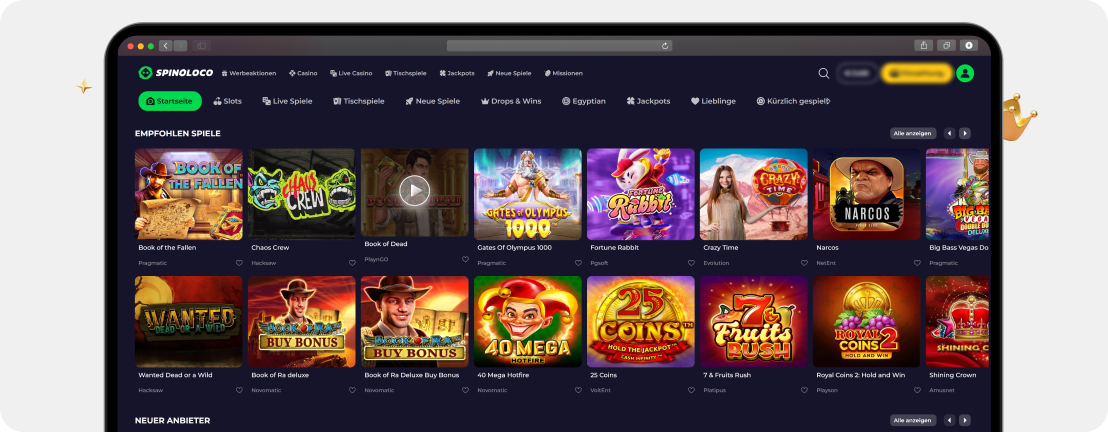Favorite Book of the Fallen heart
The image size is (1108, 432).
coord(239,263)
